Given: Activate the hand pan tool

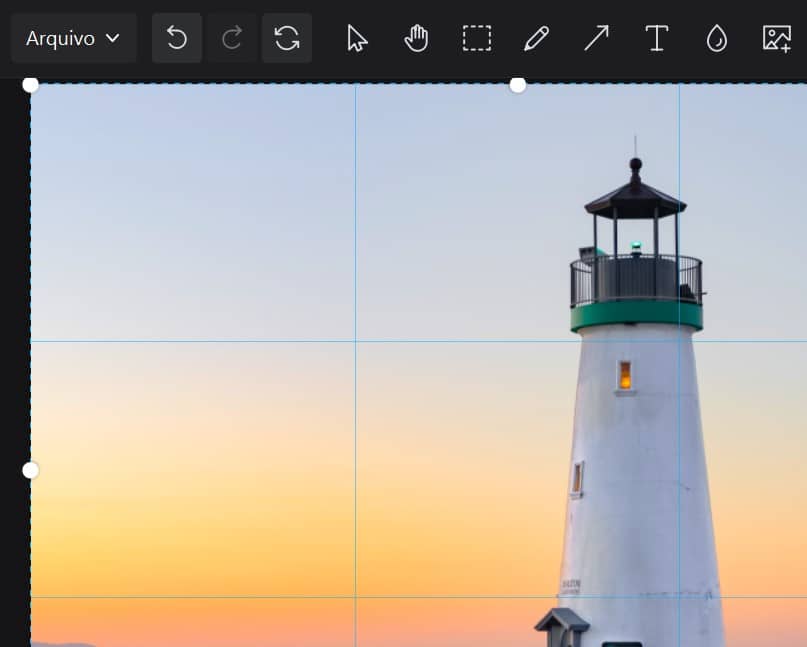Looking at the screenshot, I should click(416, 38).
